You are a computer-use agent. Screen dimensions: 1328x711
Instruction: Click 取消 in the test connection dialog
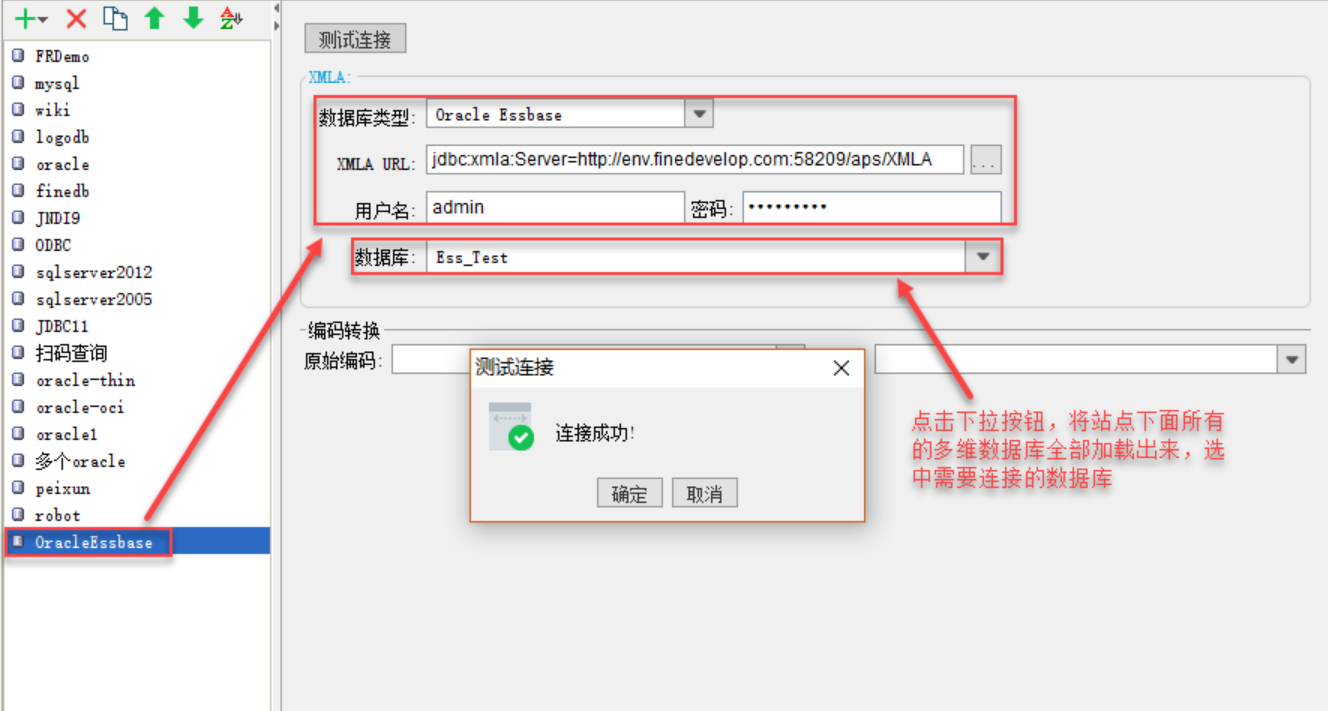click(x=704, y=494)
